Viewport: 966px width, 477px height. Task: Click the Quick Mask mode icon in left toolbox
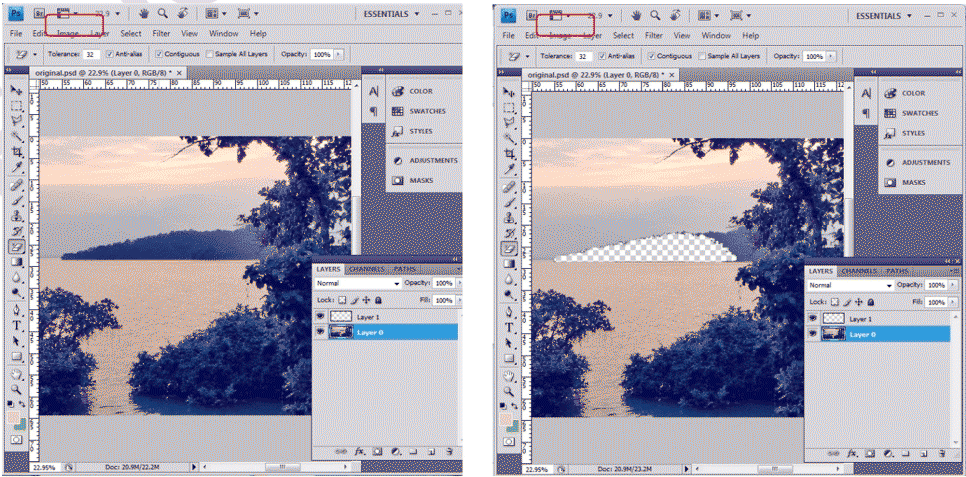pos(16,439)
